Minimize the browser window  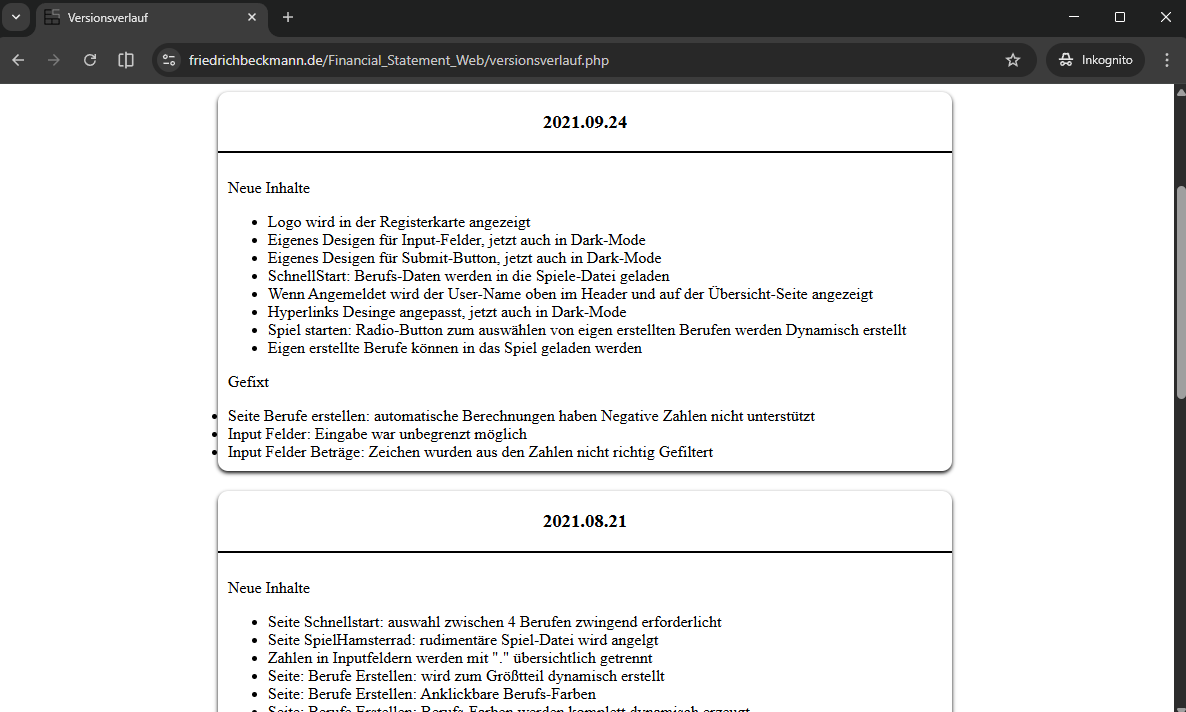[1074, 17]
